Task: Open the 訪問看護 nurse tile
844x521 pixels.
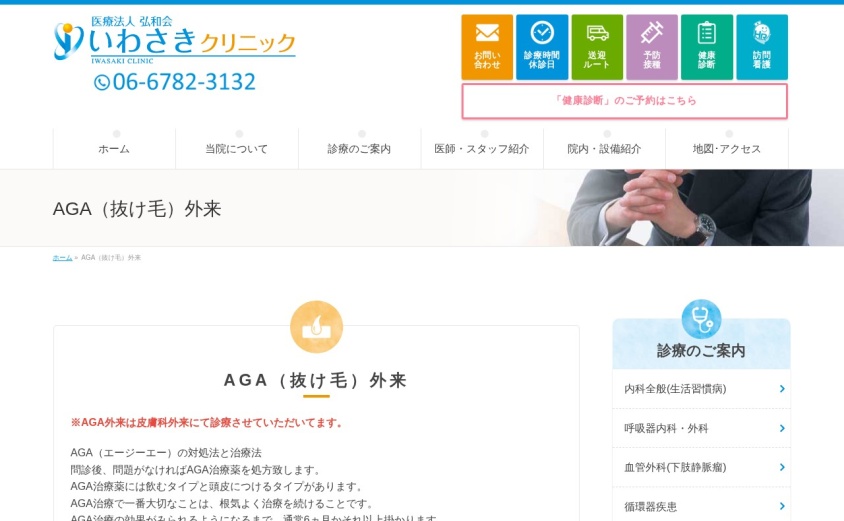Action: 762,47
